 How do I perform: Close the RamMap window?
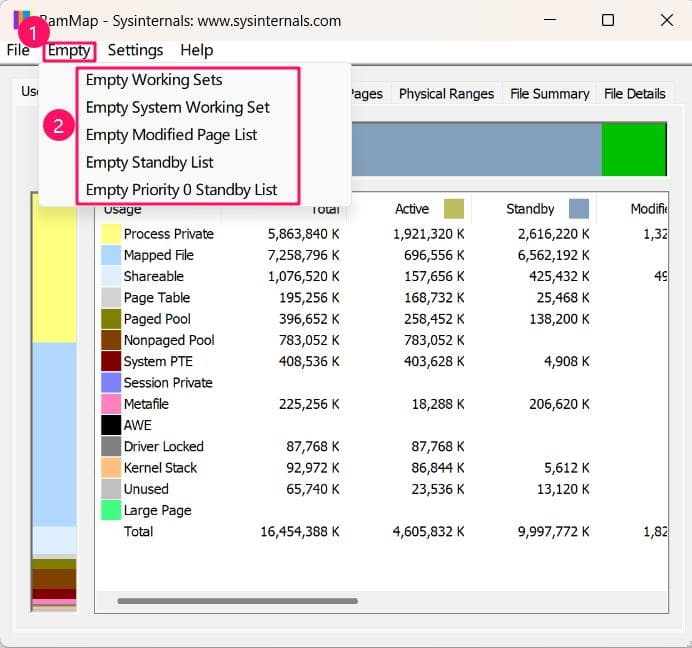pos(666,20)
